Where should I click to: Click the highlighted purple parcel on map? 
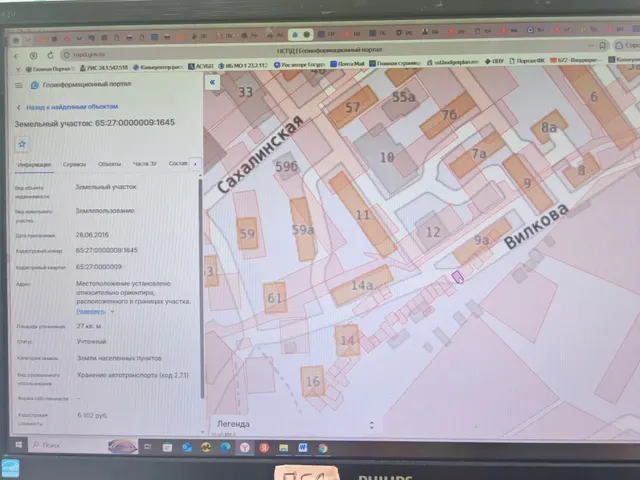coord(457,277)
